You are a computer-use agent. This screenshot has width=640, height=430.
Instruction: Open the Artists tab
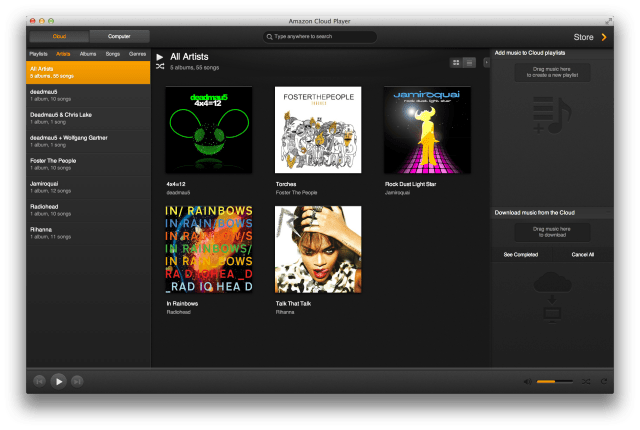(63, 54)
